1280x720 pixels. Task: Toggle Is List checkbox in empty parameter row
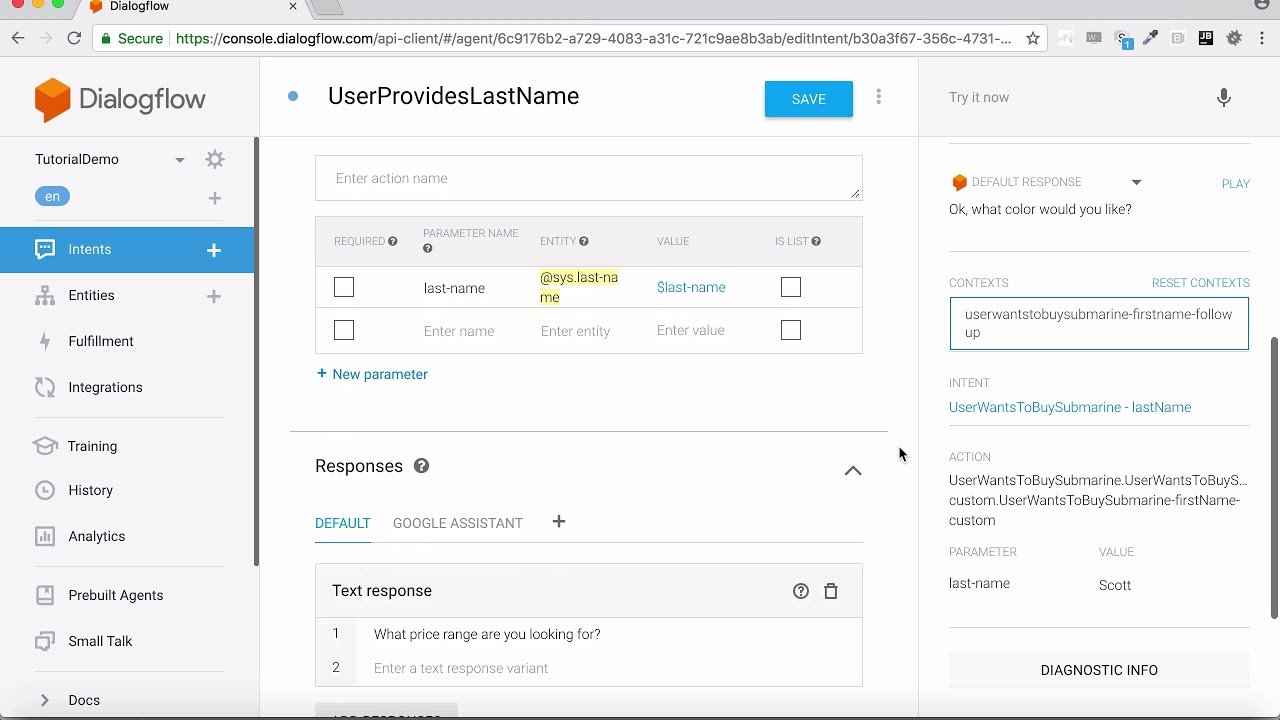(791, 330)
